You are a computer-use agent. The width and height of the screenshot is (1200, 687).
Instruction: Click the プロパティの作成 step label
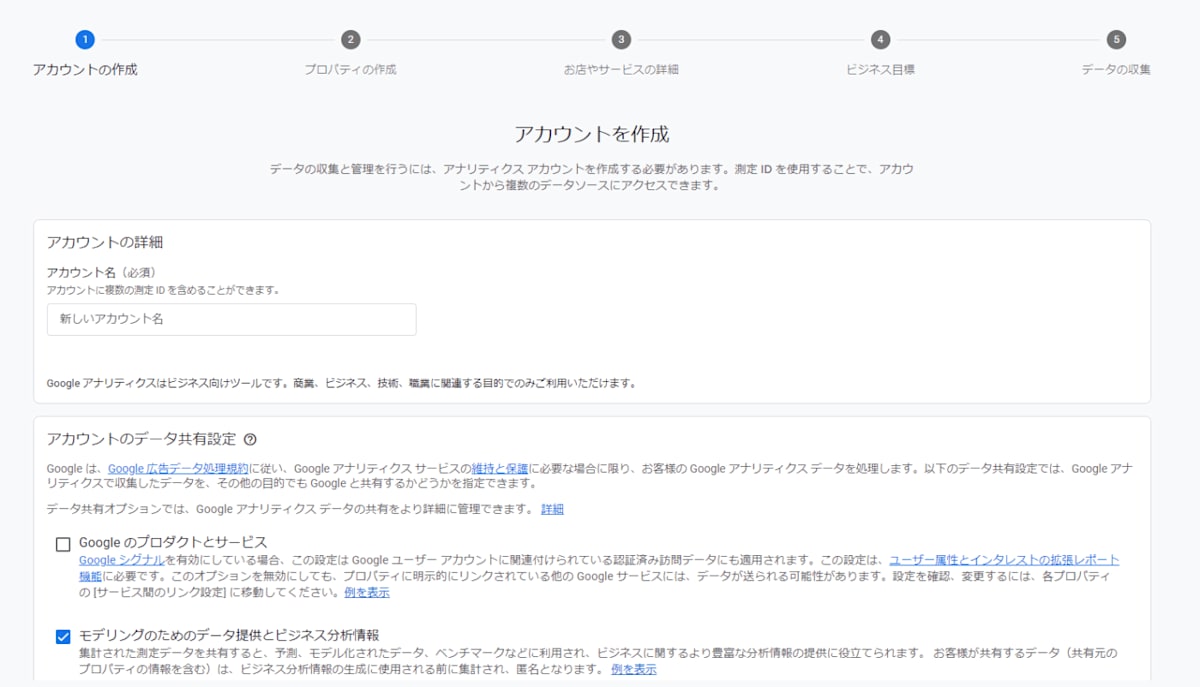click(x=350, y=70)
